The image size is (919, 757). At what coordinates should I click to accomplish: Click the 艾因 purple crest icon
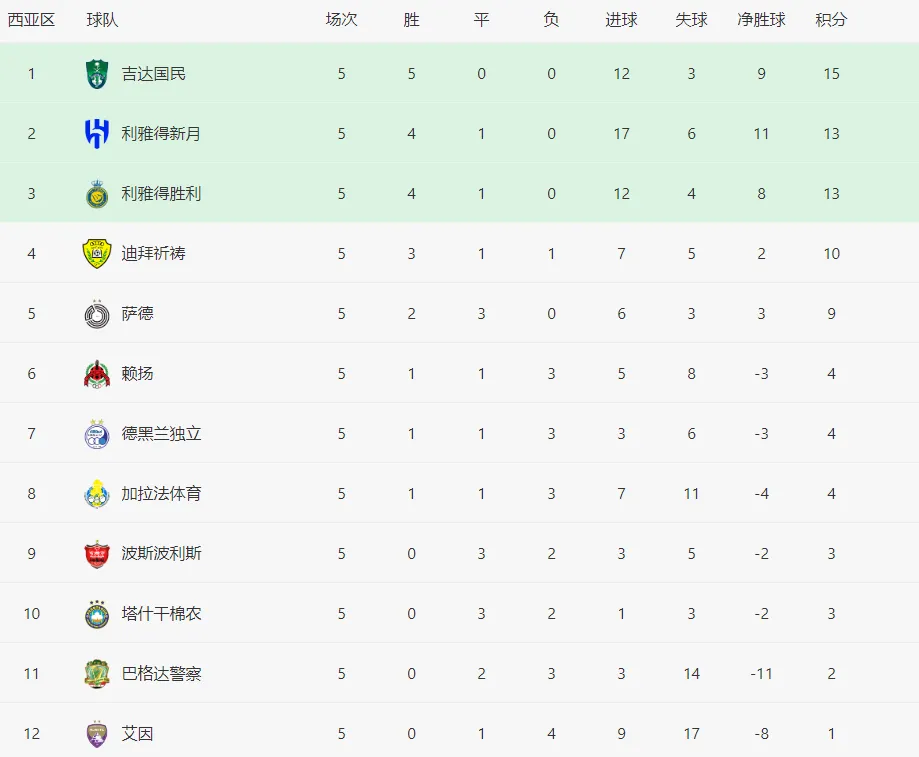tap(97, 734)
